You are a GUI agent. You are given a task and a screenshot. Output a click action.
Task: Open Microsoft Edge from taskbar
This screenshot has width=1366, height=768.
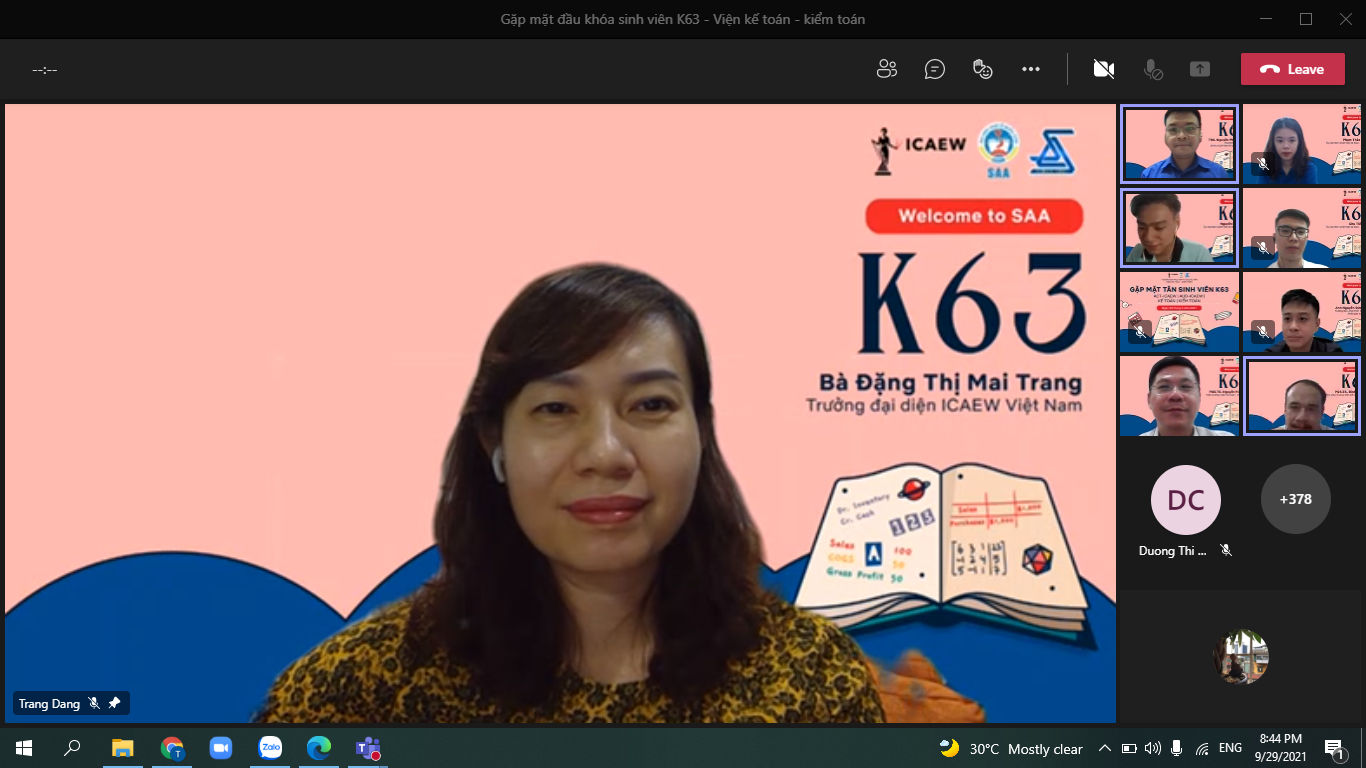[319, 748]
